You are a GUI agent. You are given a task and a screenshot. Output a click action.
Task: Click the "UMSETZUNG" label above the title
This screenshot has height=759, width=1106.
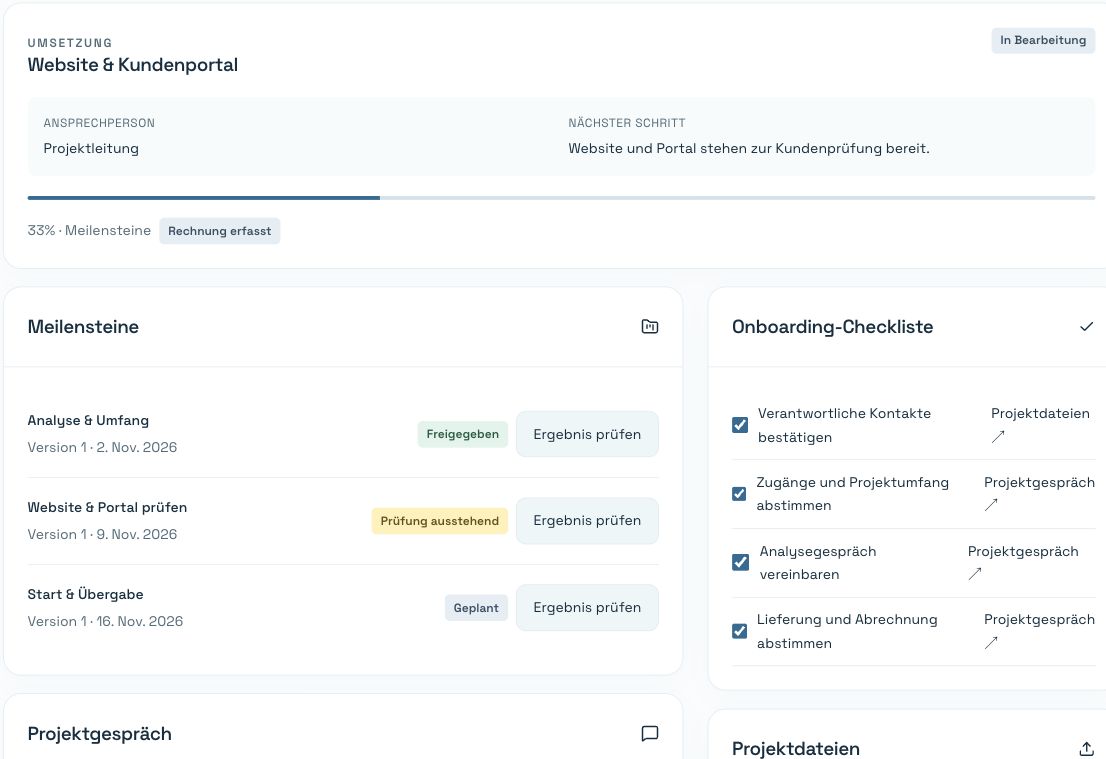(x=70, y=43)
